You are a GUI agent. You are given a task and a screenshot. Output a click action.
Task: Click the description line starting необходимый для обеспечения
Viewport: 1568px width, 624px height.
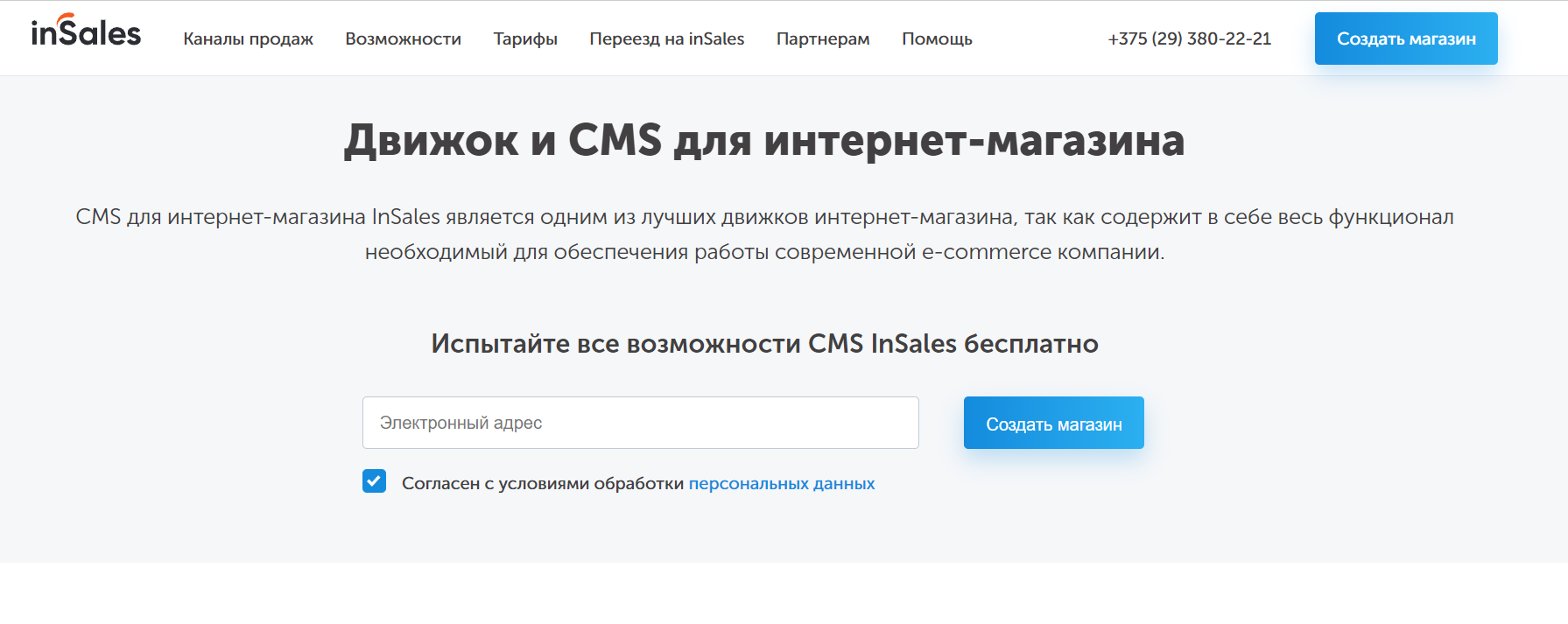pos(764,252)
